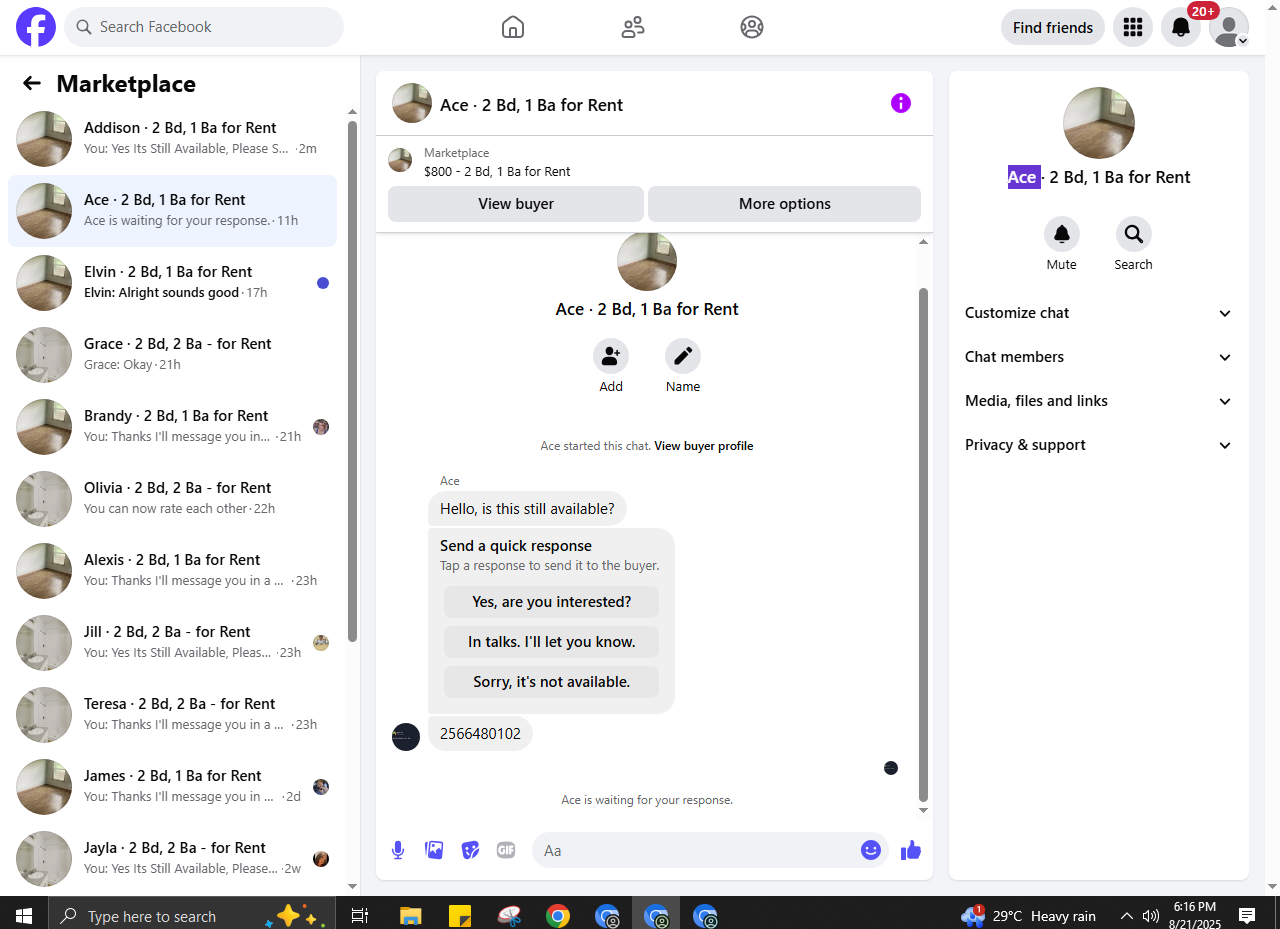Open the Addison 2 Bd conversation
The image size is (1280, 929).
pos(173,139)
